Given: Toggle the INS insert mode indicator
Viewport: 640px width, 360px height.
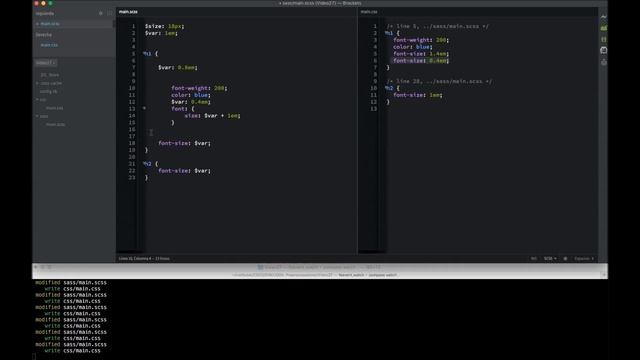Looking at the screenshot, I should pos(533,258).
